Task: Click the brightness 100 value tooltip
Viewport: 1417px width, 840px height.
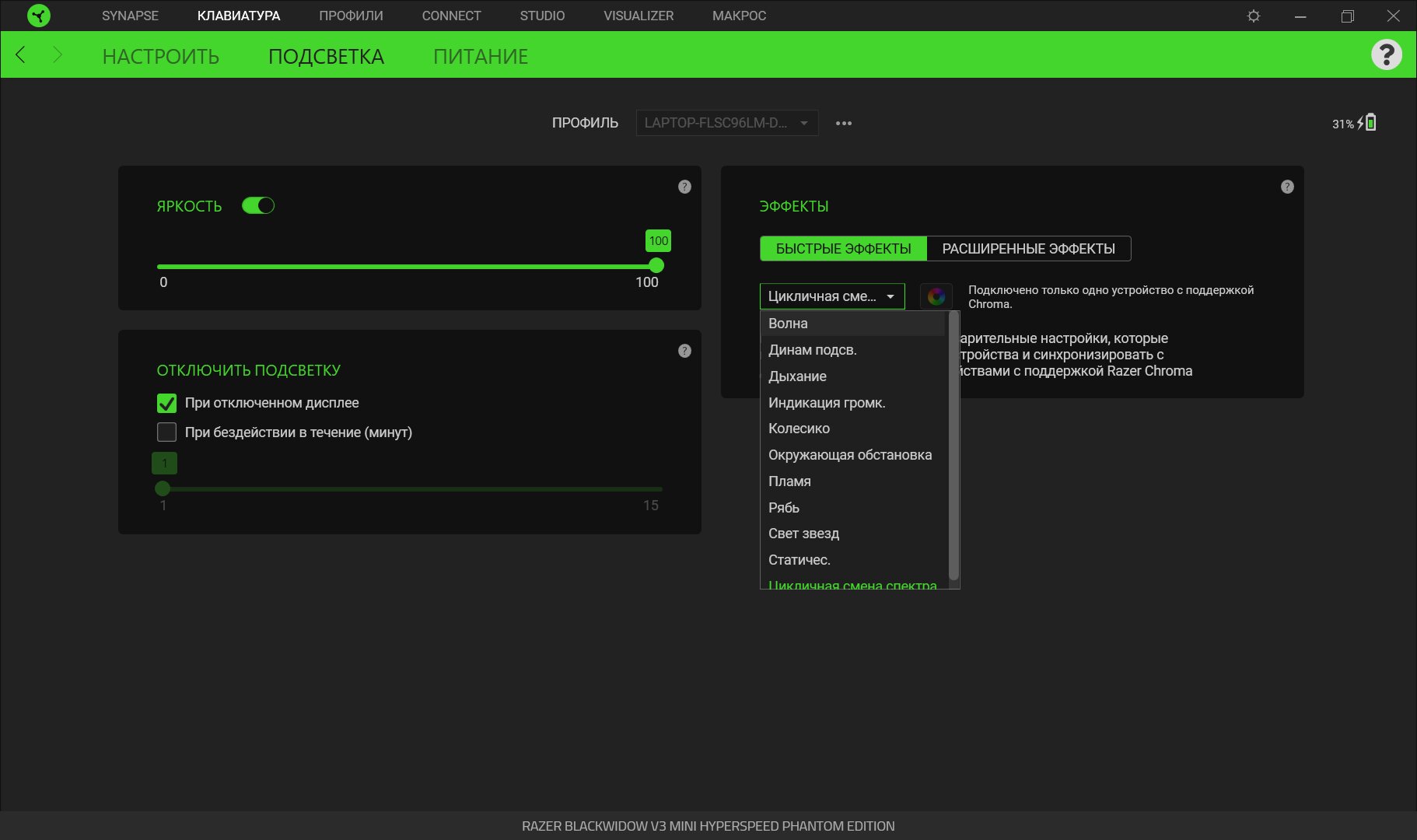Action: click(659, 241)
